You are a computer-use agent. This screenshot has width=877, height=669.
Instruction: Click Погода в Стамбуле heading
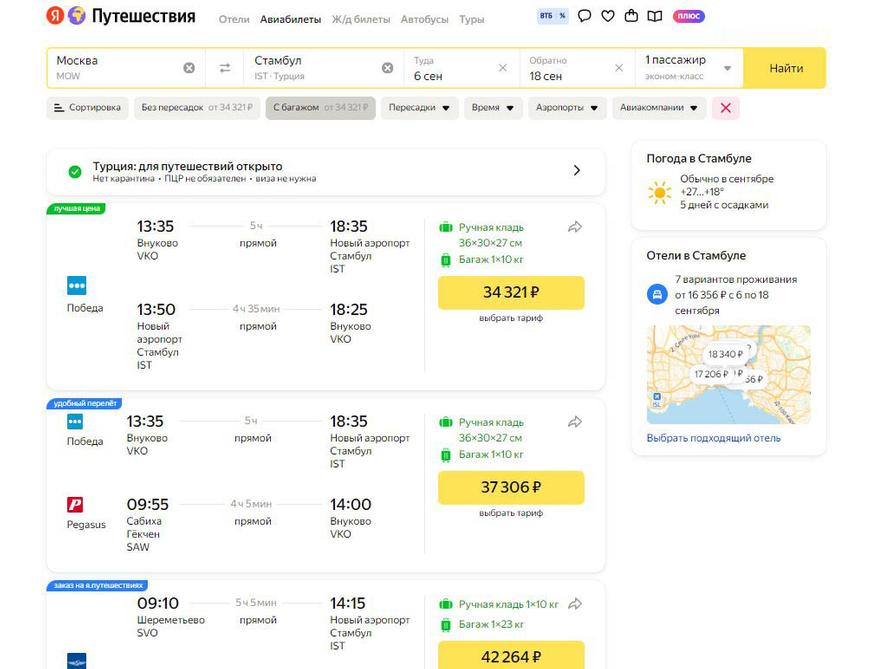pyautogui.click(x=699, y=158)
